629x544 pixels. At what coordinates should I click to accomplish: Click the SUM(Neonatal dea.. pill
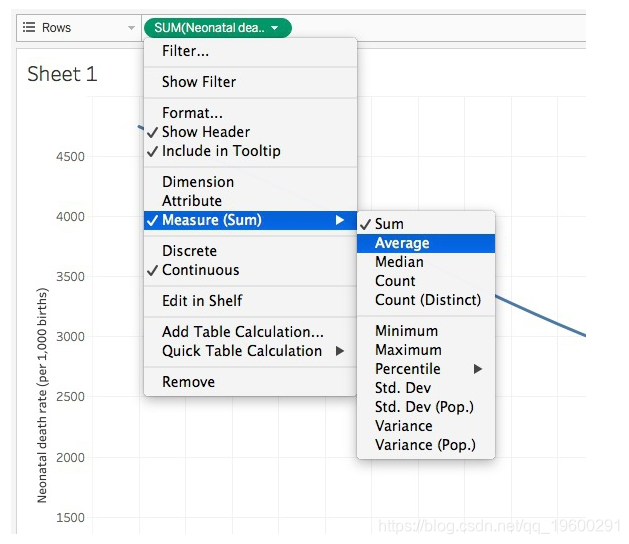coord(217,28)
